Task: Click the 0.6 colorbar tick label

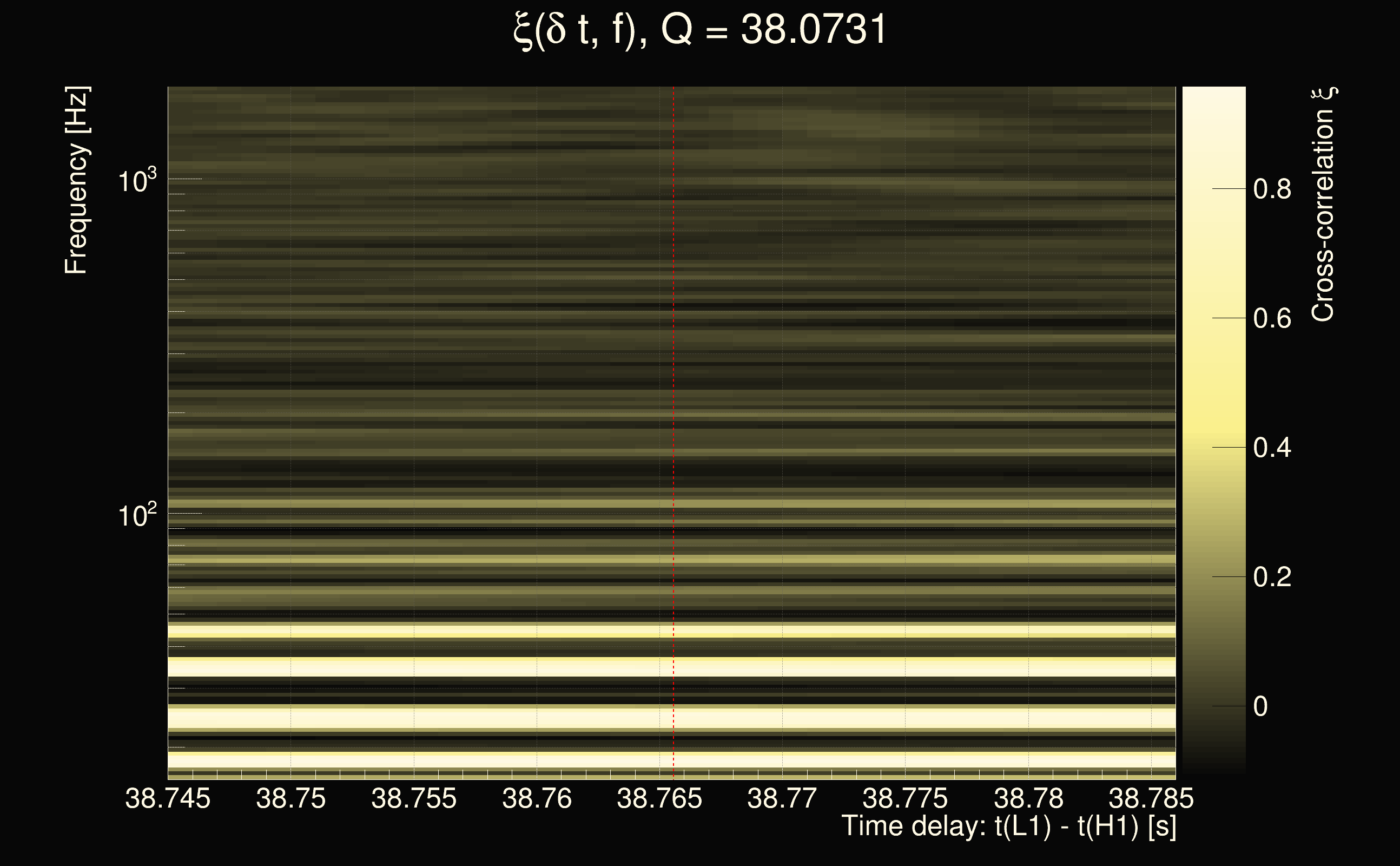Action: pyautogui.click(x=1272, y=318)
